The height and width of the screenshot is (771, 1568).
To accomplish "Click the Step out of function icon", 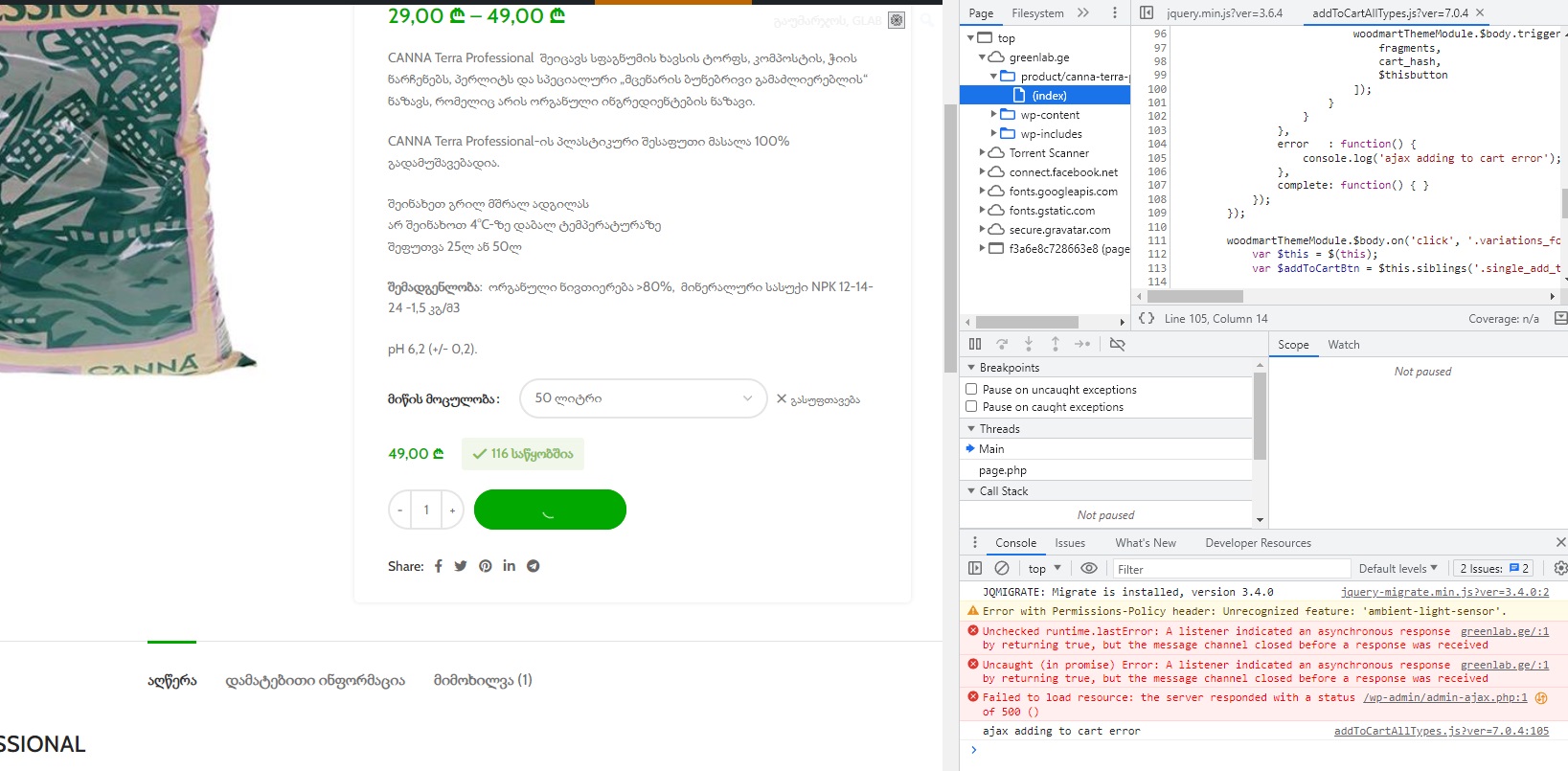I will tap(1056, 344).
